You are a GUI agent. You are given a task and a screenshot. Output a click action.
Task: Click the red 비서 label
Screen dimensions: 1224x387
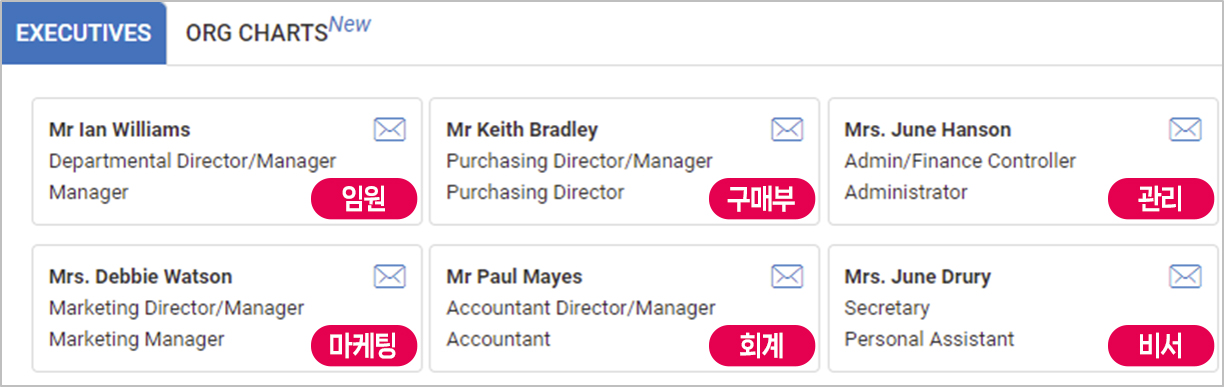pos(1160,345)
